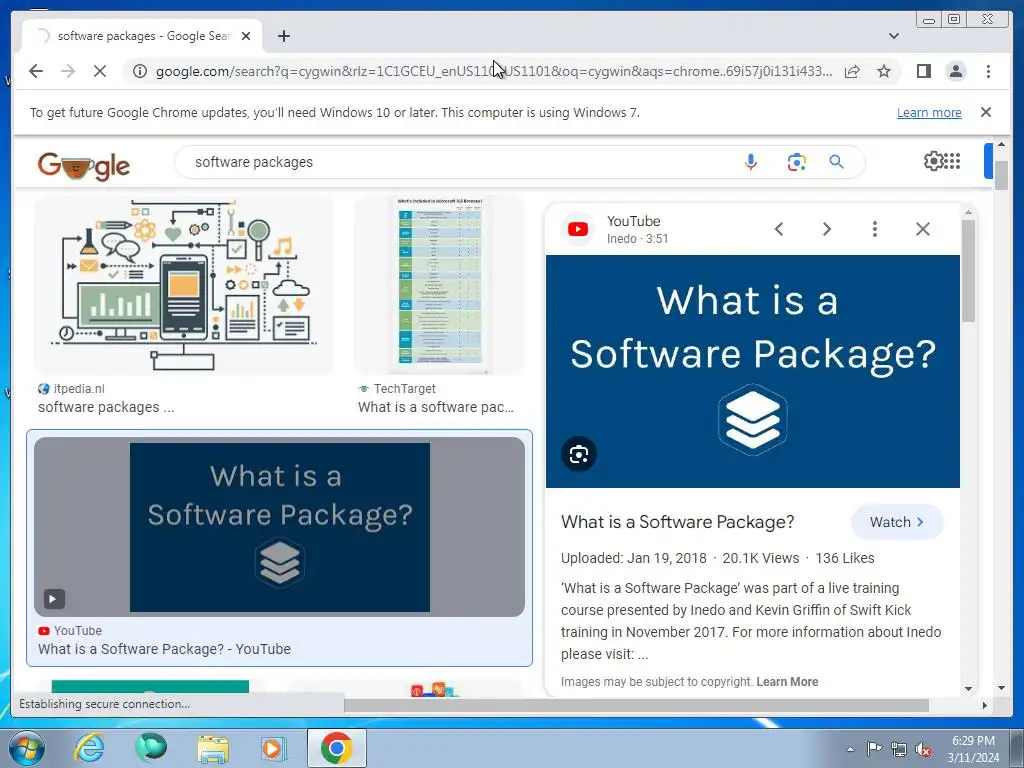
Task: Click the magnifier search button
Action: 836,162
